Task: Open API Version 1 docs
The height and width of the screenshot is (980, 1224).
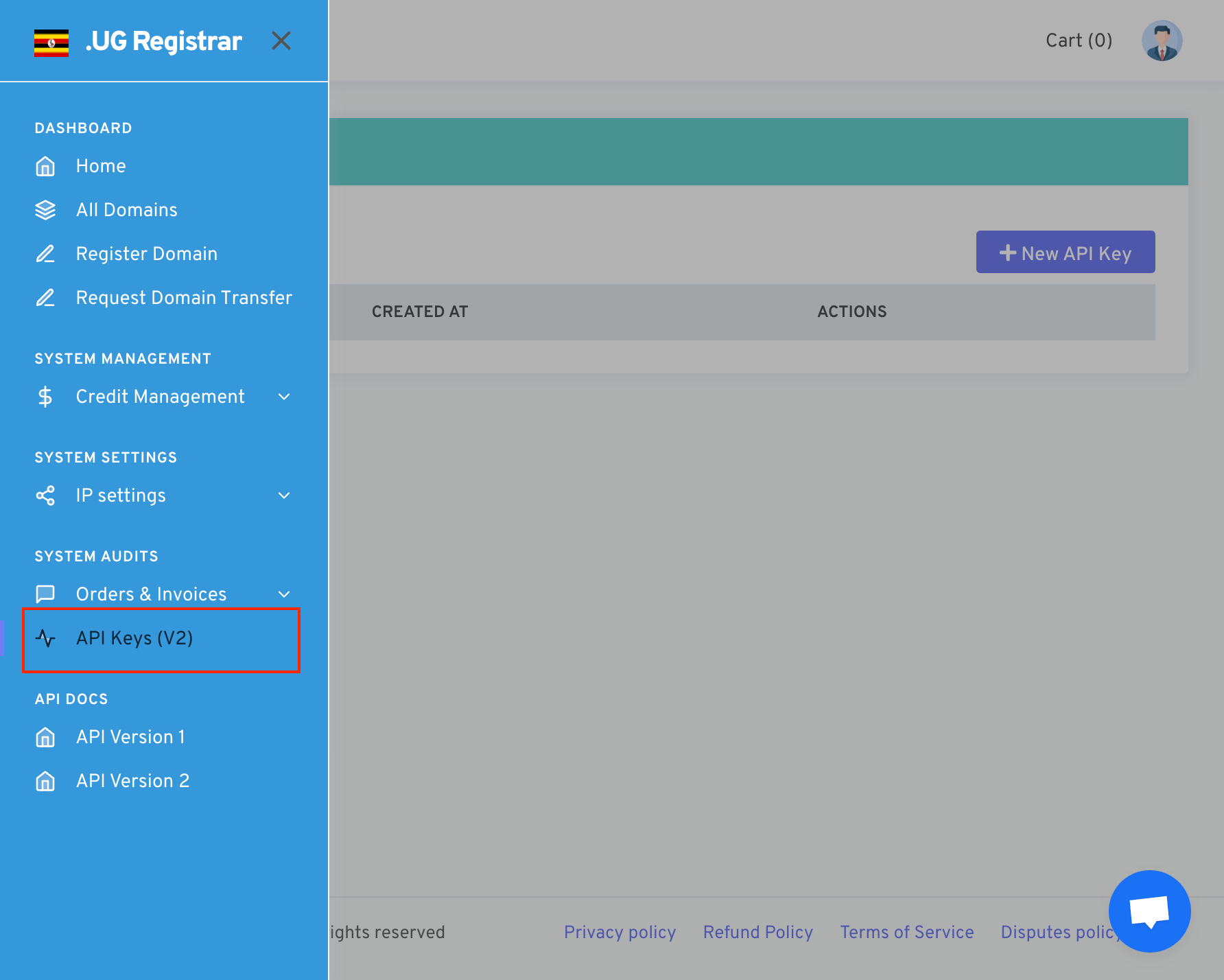Action: point(130,737)
